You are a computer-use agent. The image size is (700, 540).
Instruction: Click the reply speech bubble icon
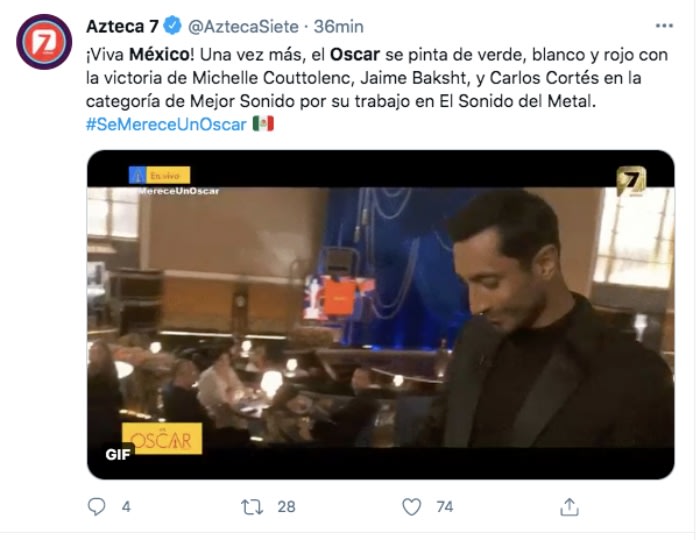[96, 507]
